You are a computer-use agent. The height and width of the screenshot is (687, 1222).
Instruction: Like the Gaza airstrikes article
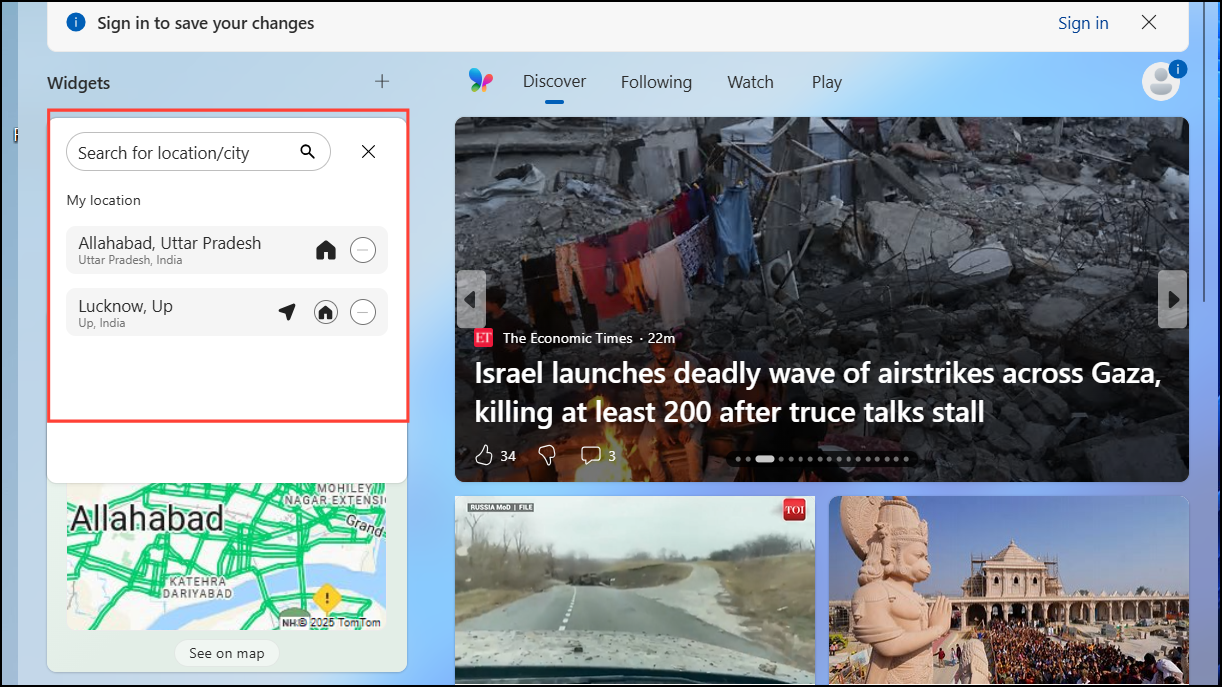coord(483,454)
